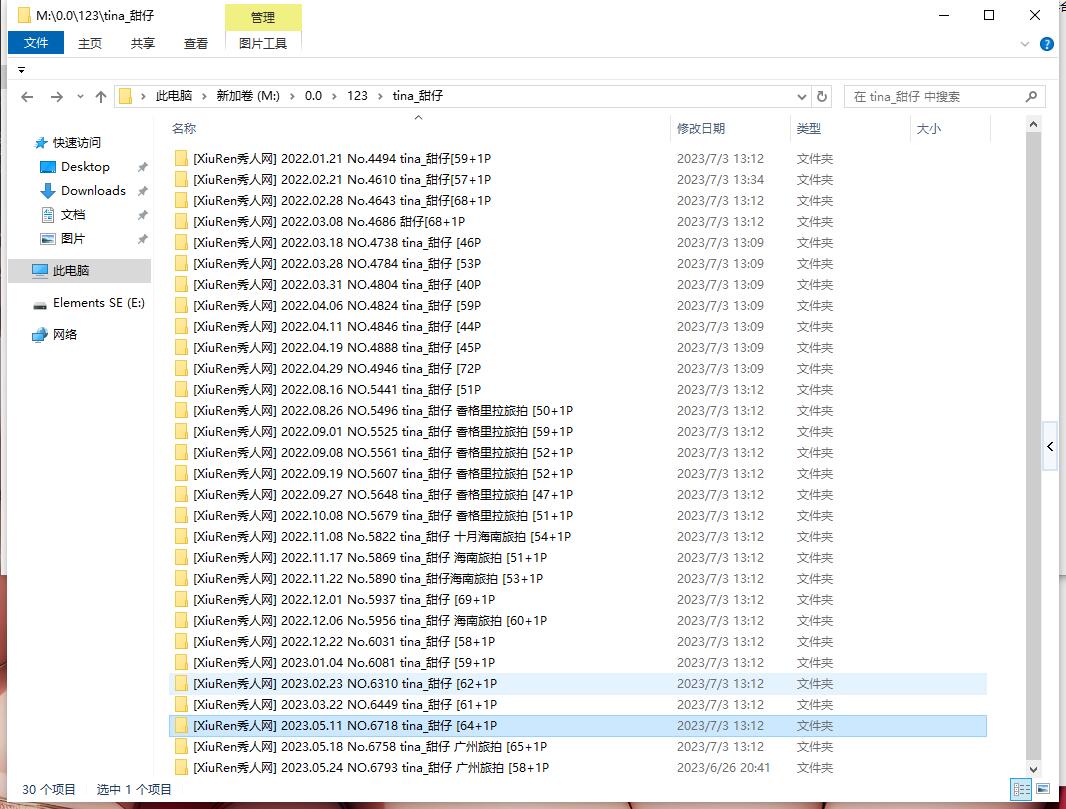Select Elements SE (E:) drive
Viewport: 1066px width, 809px height.
[x=99, y=303]
